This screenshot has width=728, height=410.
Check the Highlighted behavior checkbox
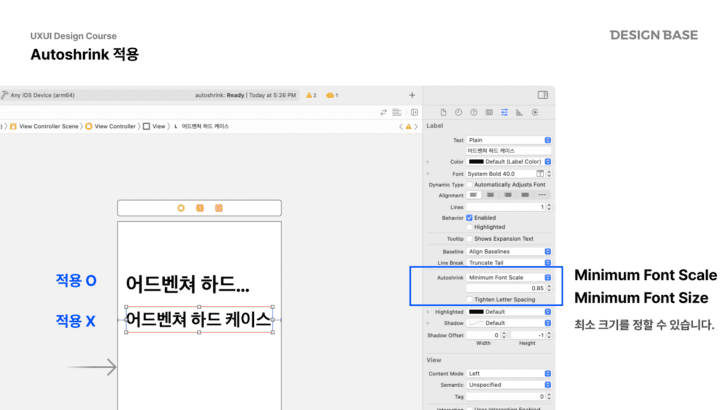pyautogui.click(x=469, y=227)
